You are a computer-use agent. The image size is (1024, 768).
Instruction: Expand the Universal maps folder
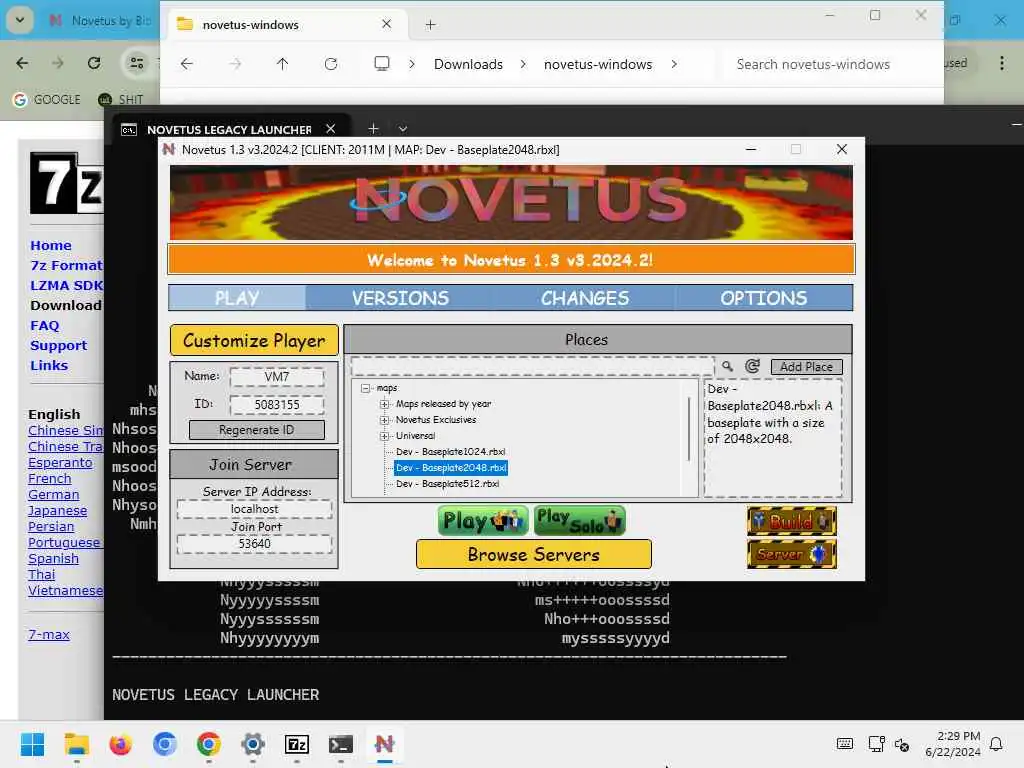[385, 436]
